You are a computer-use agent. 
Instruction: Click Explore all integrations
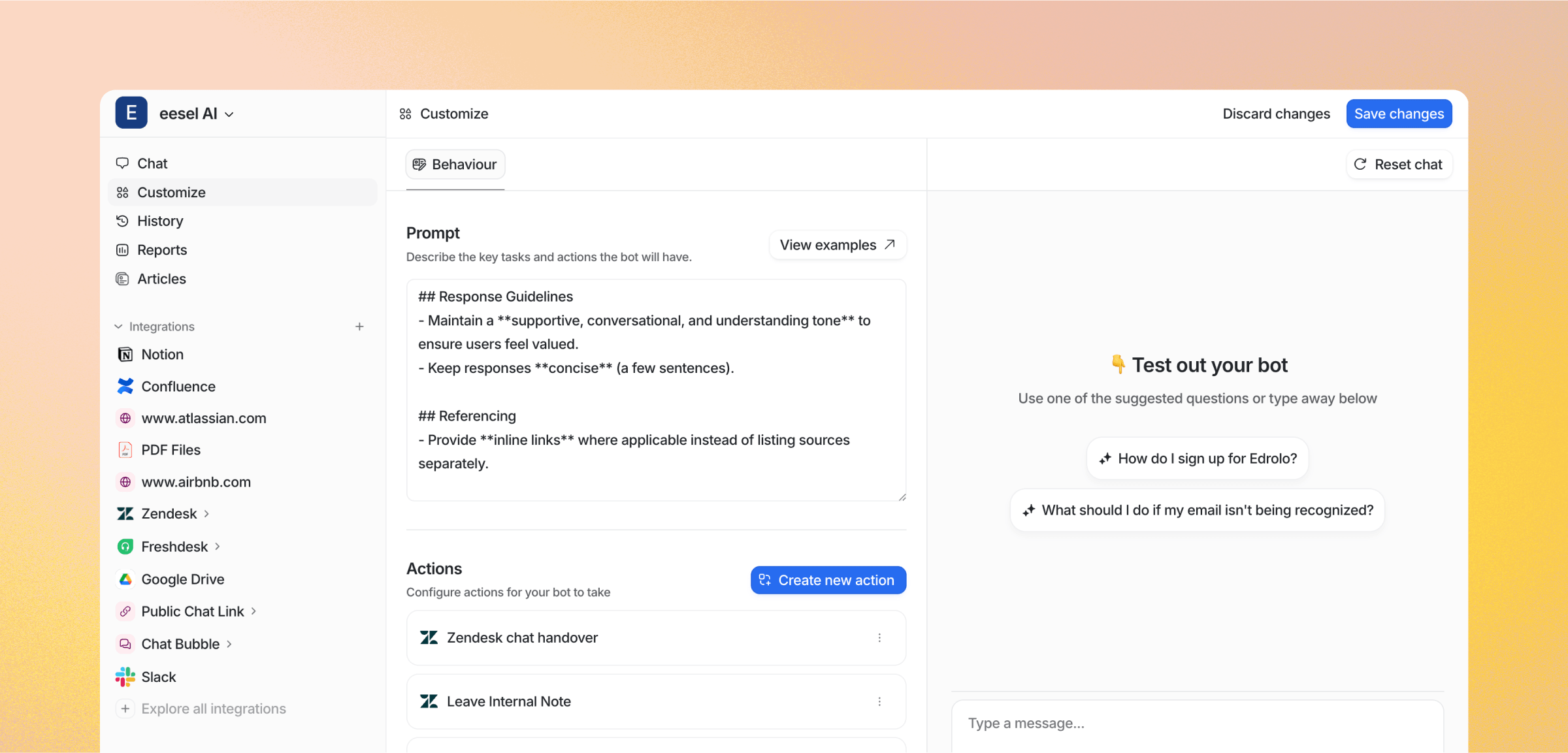click(214, 709)
